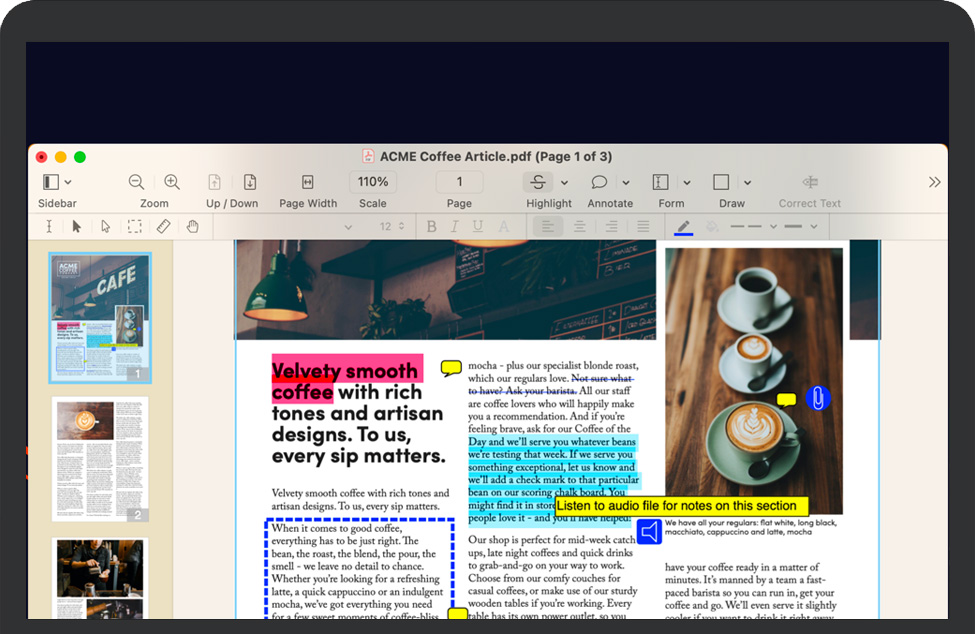The image size is (975, 634).
Task: Choose the Annotate speech bubble tool
Action: coord(599,182)
